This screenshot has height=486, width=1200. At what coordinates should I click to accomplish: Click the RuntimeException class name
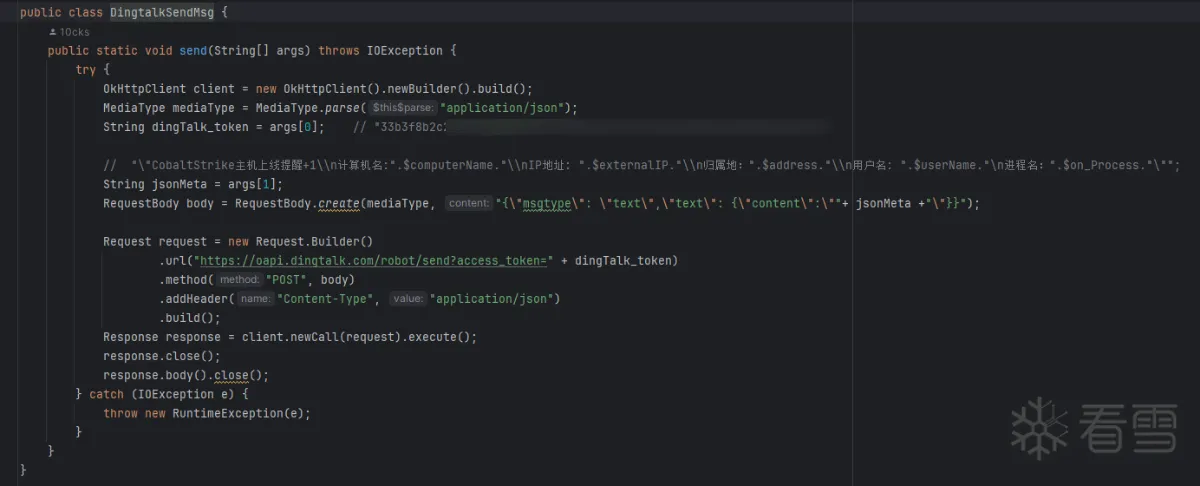pos(227,412)
